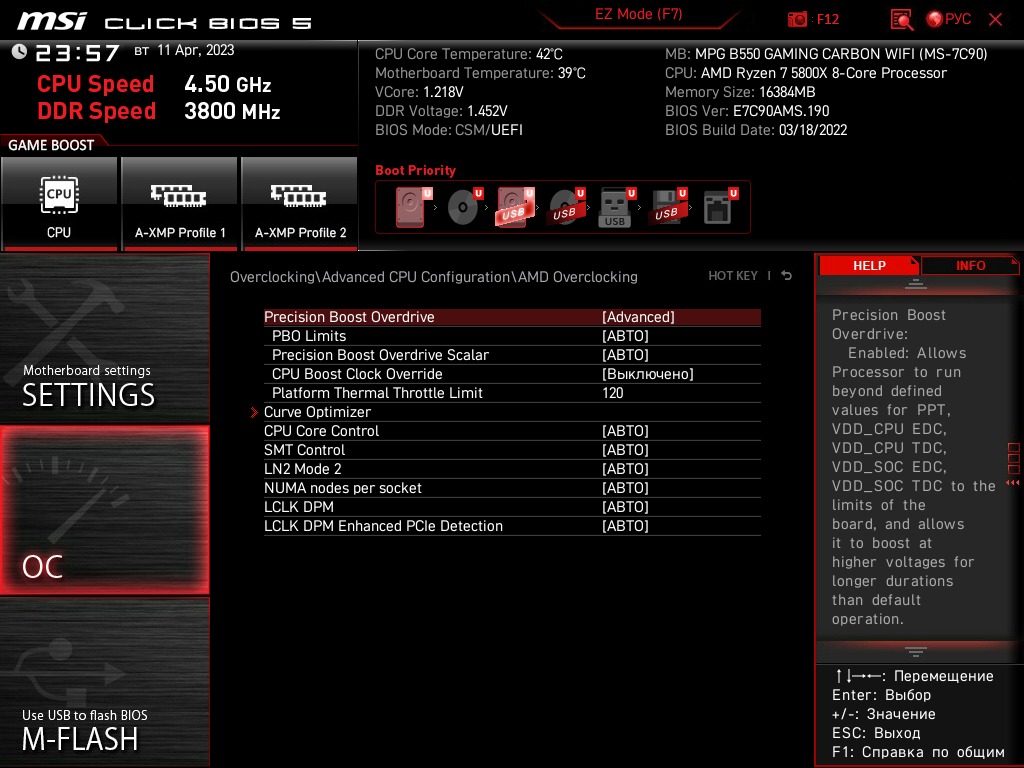Change the SMT Control setting
1024x768 pixels.
(512, 449)
